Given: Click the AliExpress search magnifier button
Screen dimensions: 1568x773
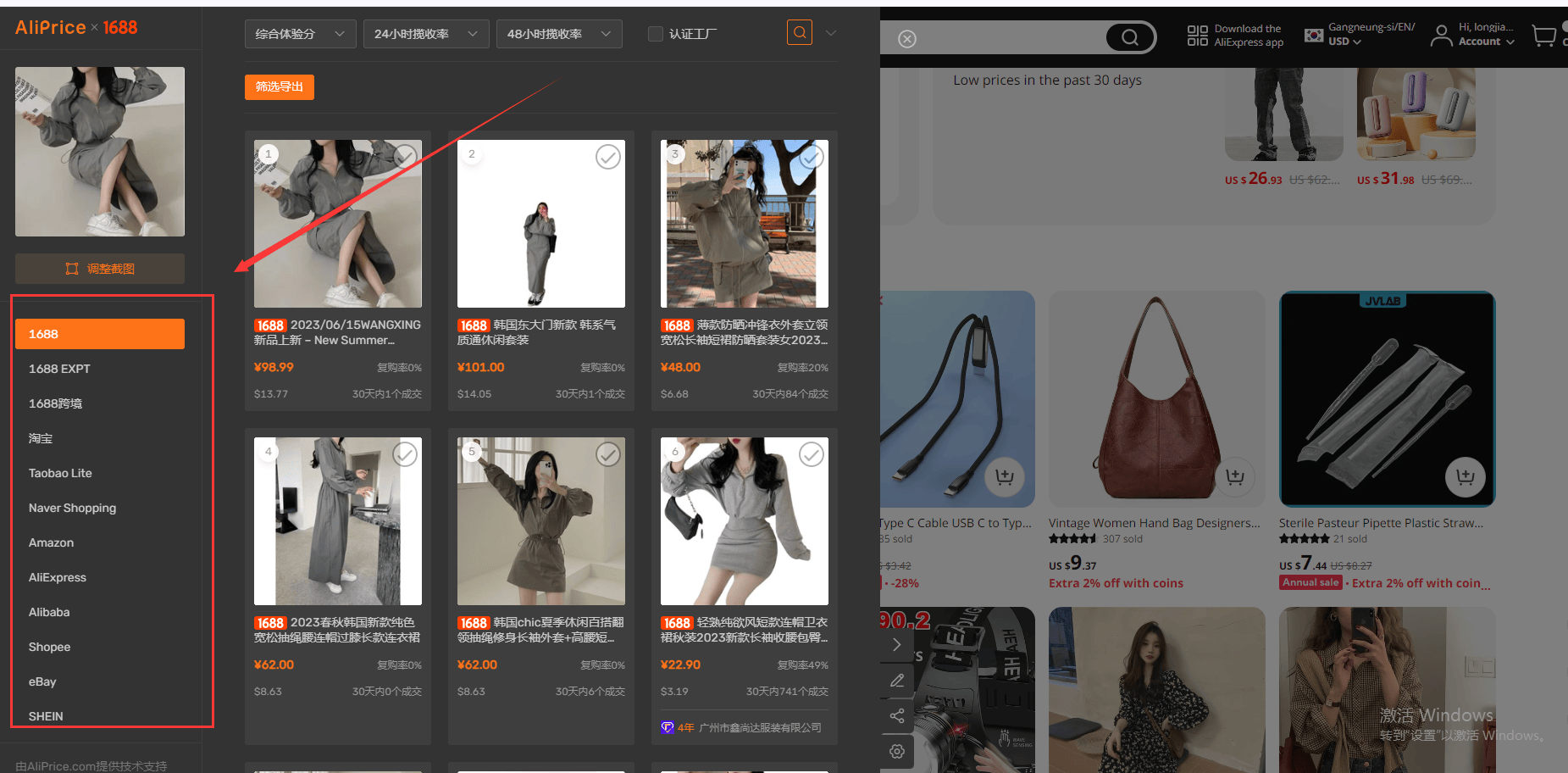Looking at the screenshot, I should click(1130, 37).
